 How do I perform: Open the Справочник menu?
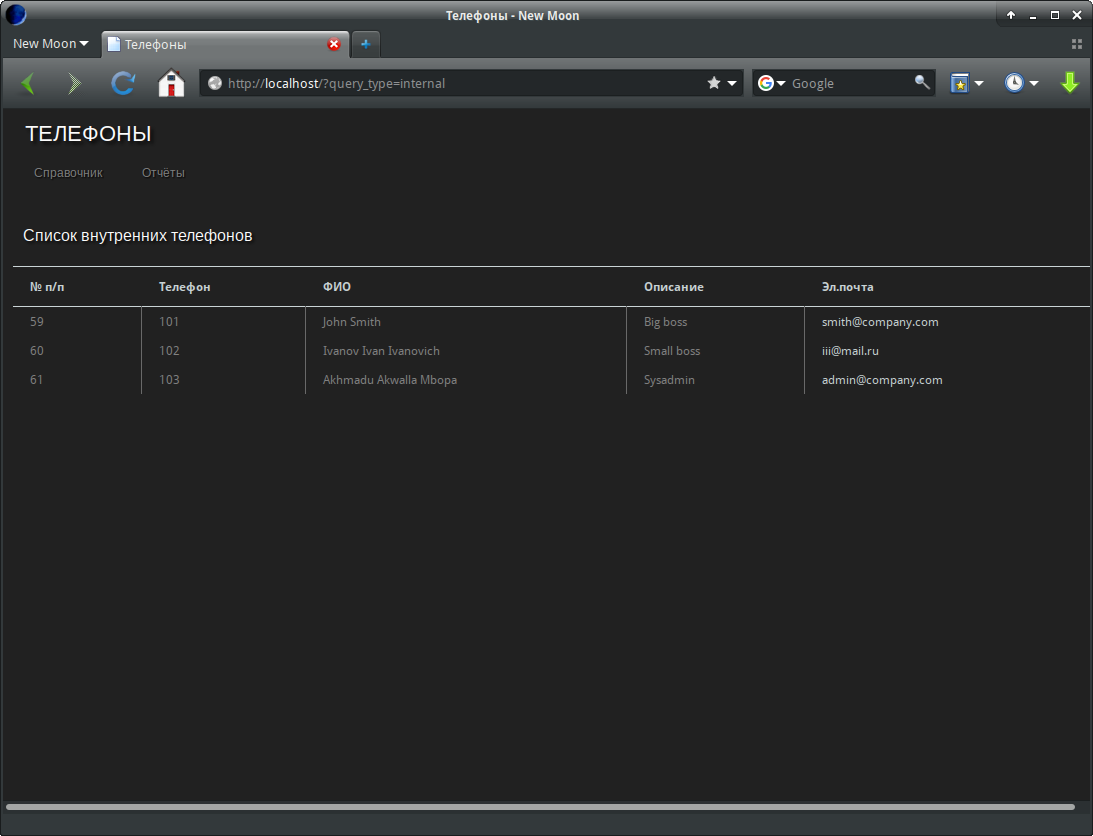click(x=68, y=172)
